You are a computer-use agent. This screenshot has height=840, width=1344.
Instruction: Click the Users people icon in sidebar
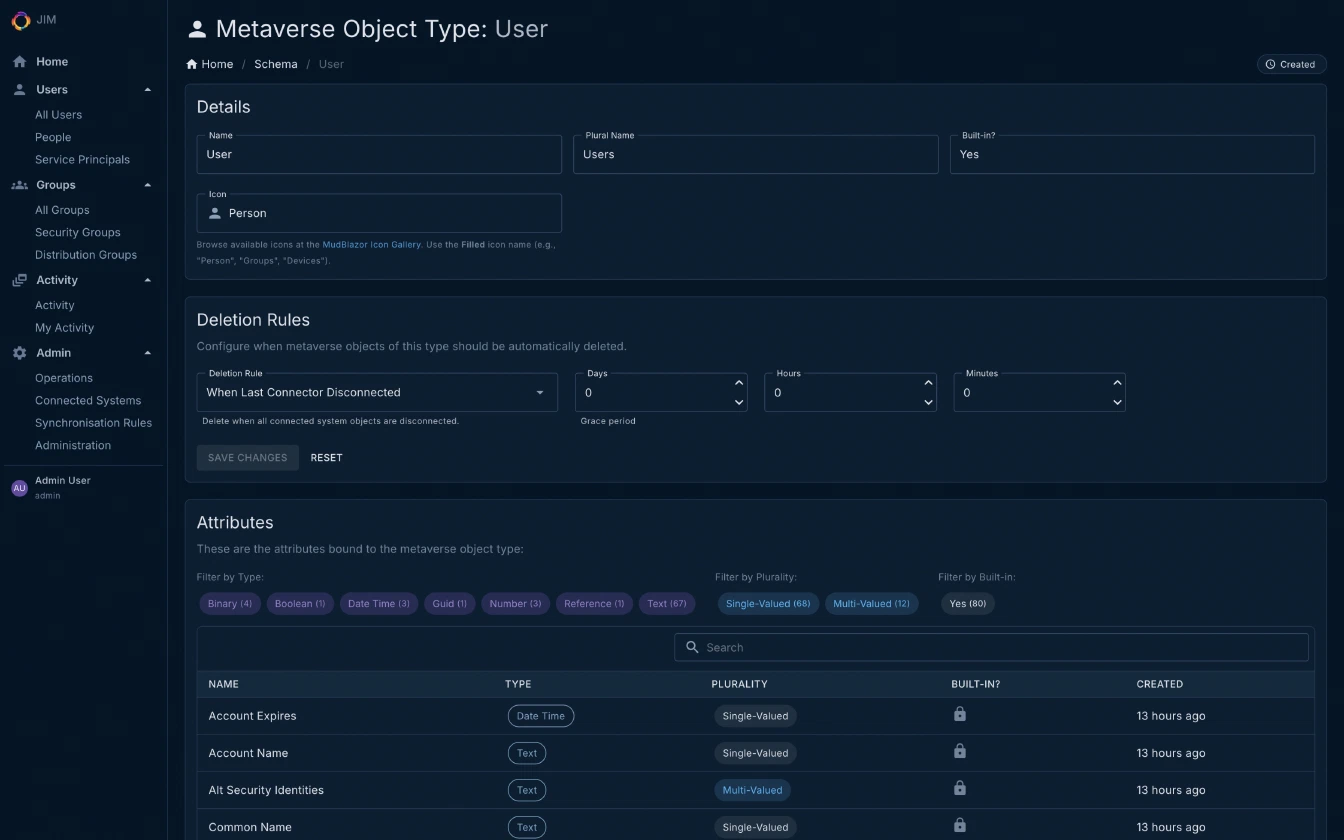pyautogui.click(x=18, y=89)
